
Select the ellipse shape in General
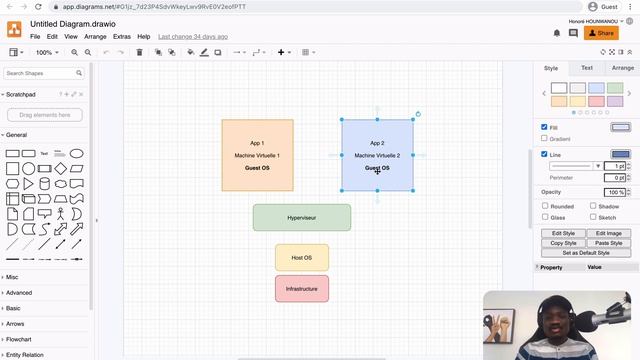point(76,153)
